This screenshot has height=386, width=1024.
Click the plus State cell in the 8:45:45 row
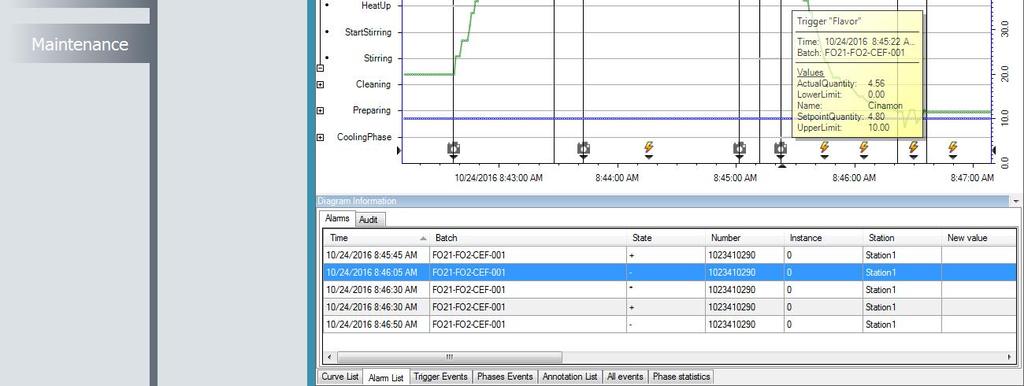[x=665, y=255]
